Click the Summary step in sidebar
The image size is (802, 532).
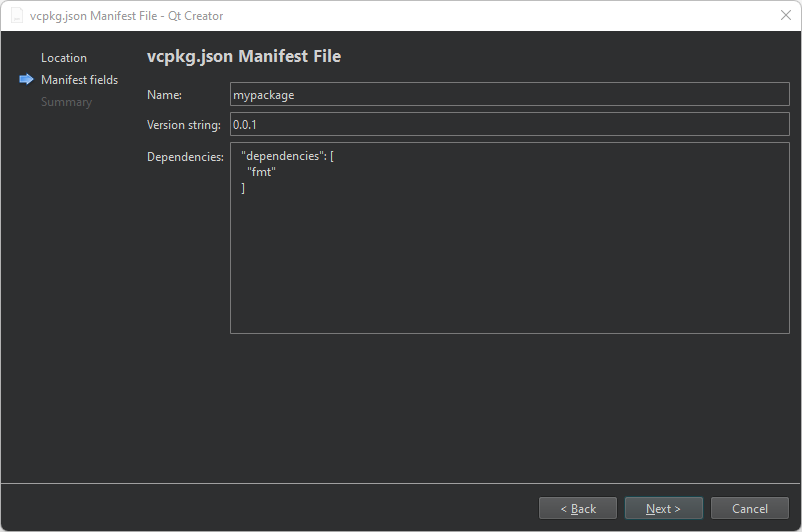[66, 102]
